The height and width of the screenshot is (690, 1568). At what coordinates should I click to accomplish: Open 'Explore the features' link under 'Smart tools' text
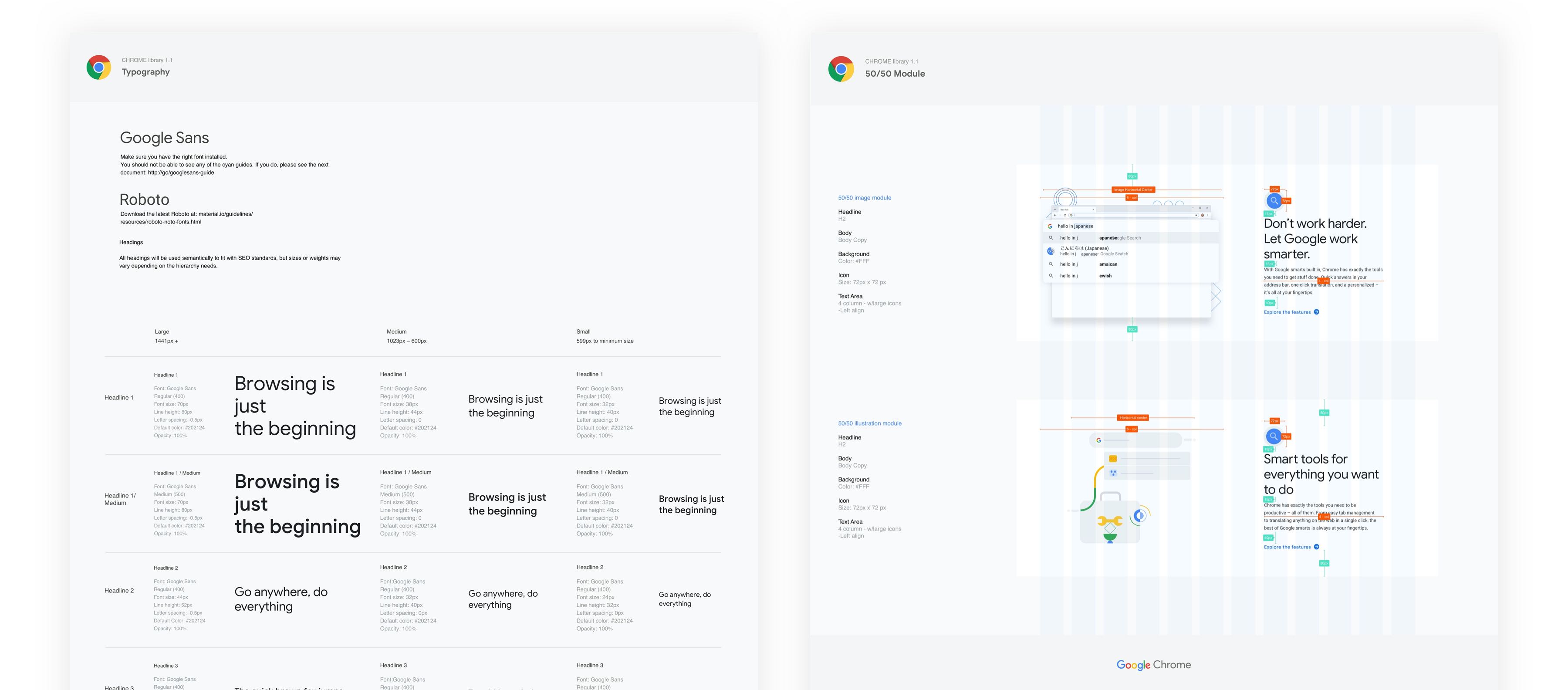pos(1287,547)
